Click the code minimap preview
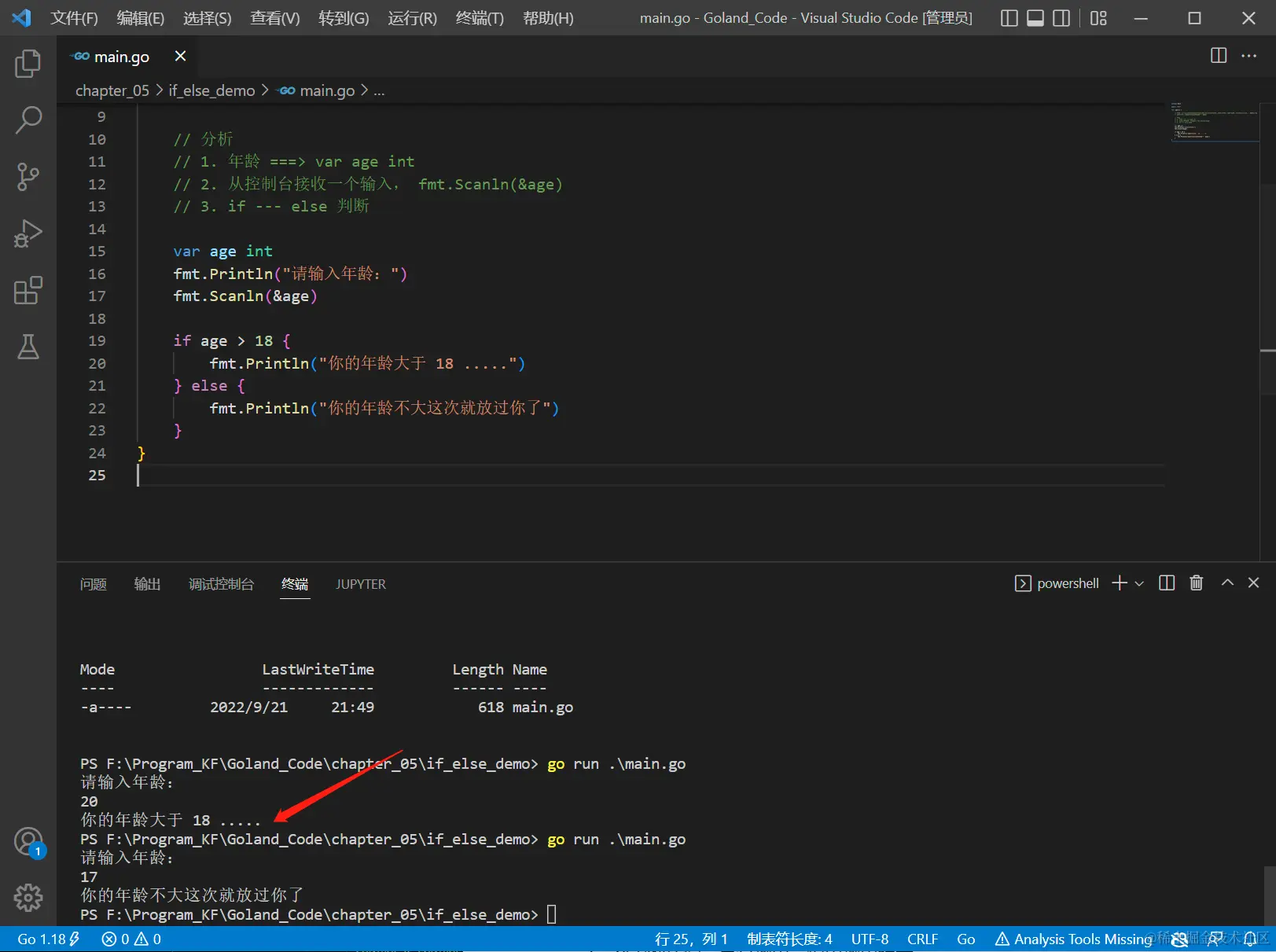The width and height of the screenshot is (1276, 952). pos(1214,122)
